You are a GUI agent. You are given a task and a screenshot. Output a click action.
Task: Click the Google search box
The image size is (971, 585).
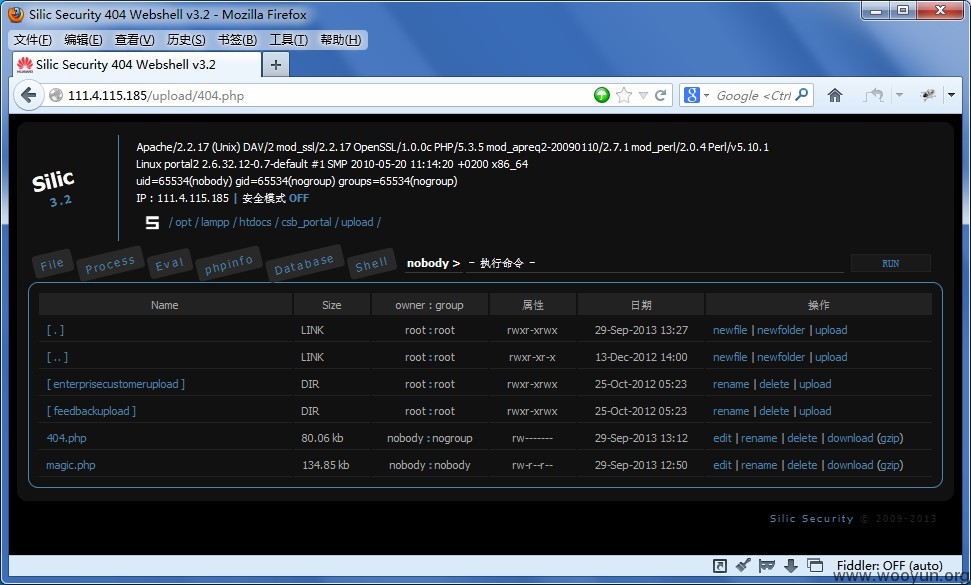click(752, 95)
